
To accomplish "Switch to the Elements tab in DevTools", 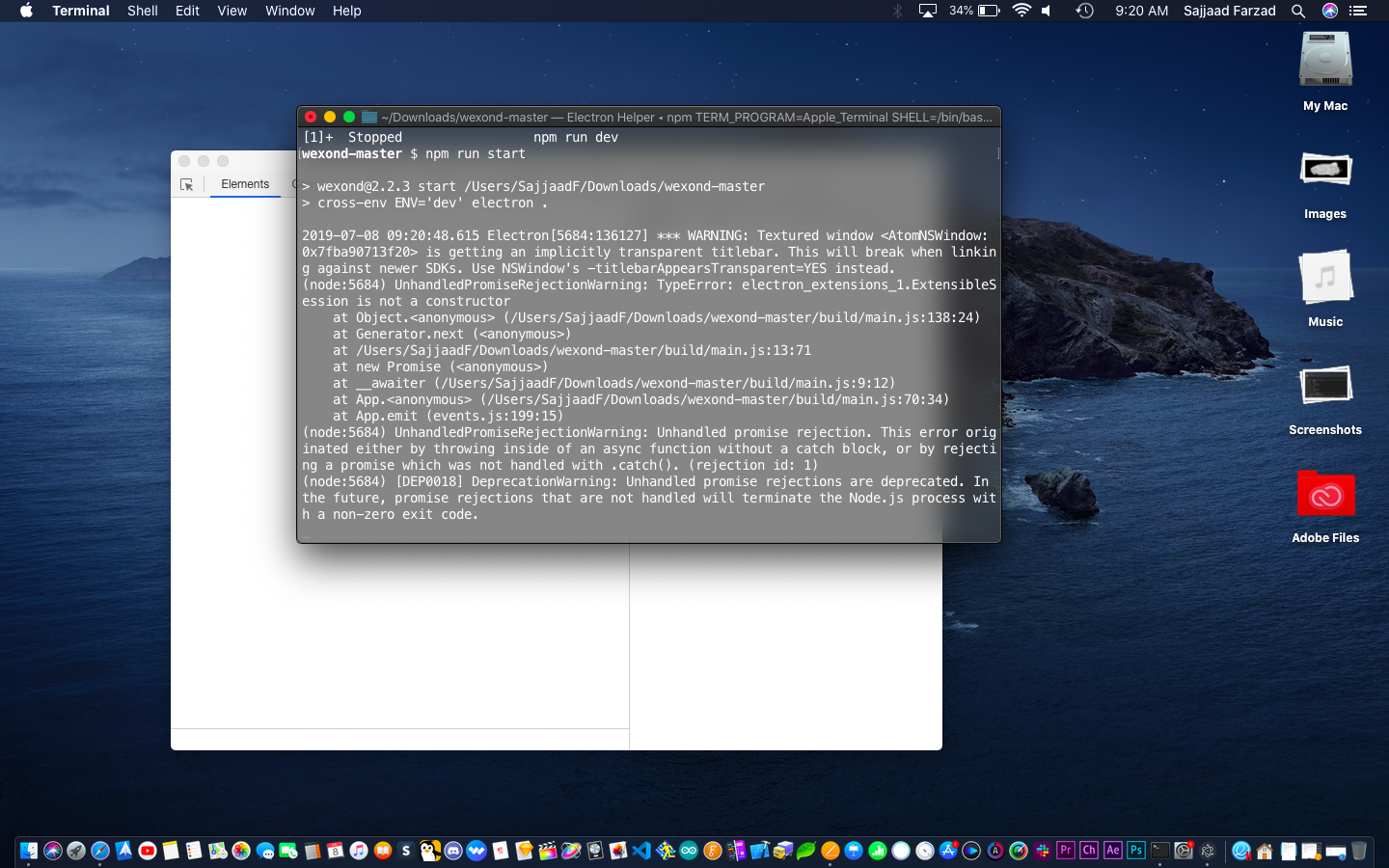I will click(244, 184).
